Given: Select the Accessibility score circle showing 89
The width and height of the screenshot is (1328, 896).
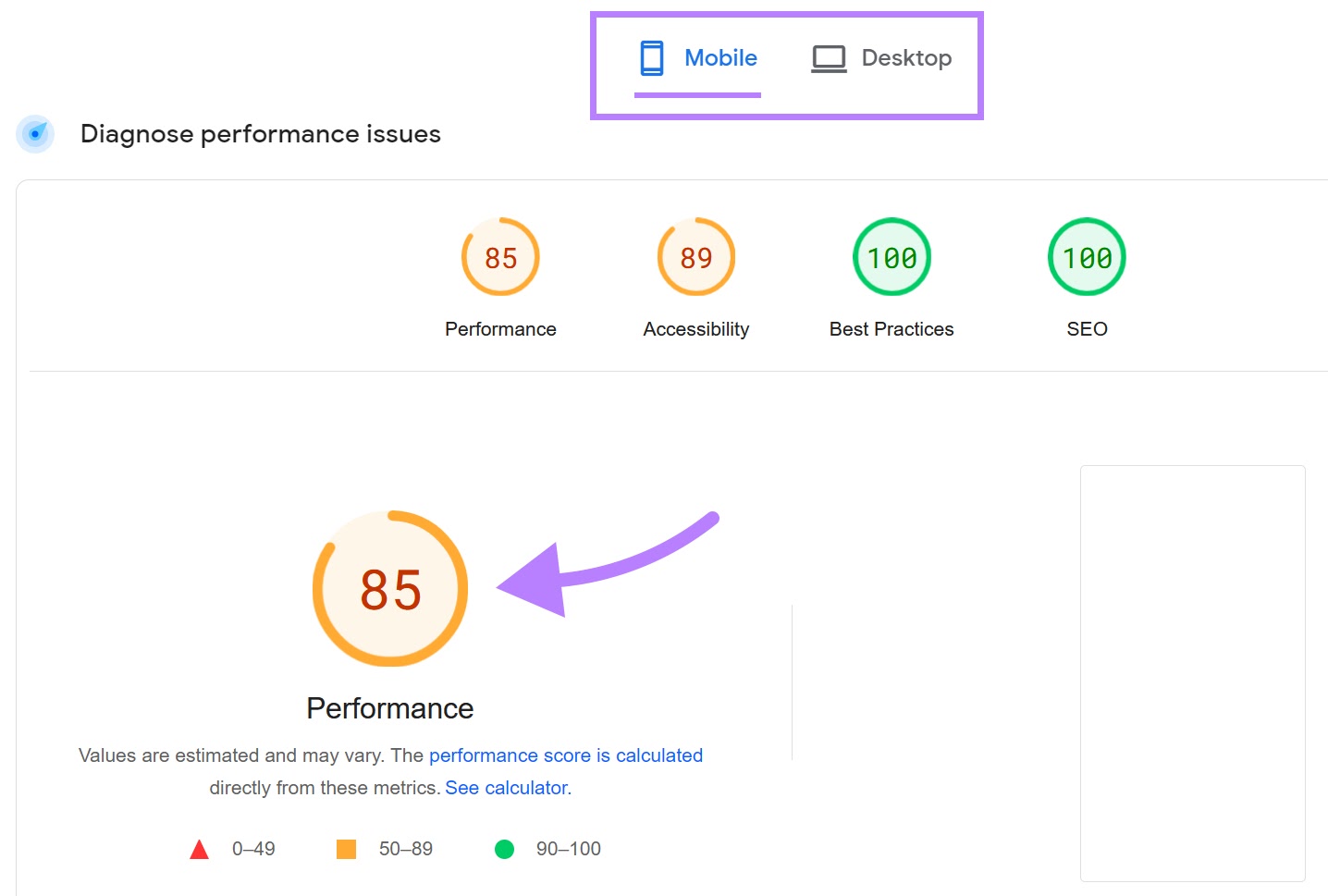Looking at the screenshot, I should [695, 257].
